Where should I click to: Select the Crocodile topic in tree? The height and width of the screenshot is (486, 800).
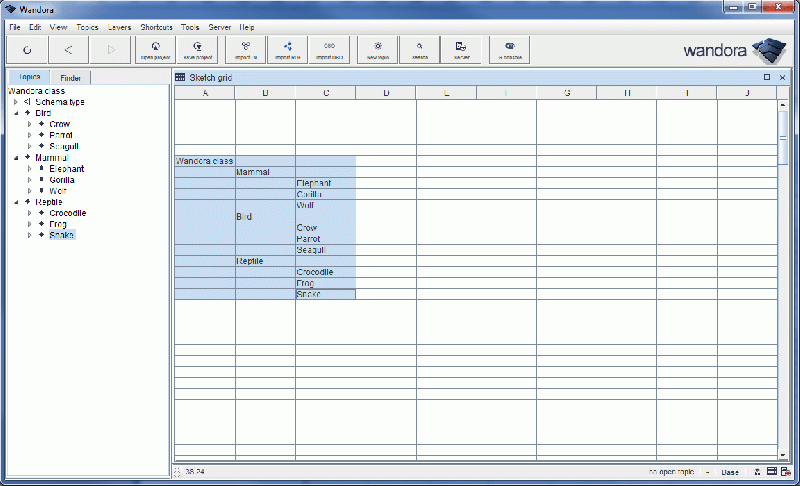coord(67,213)
